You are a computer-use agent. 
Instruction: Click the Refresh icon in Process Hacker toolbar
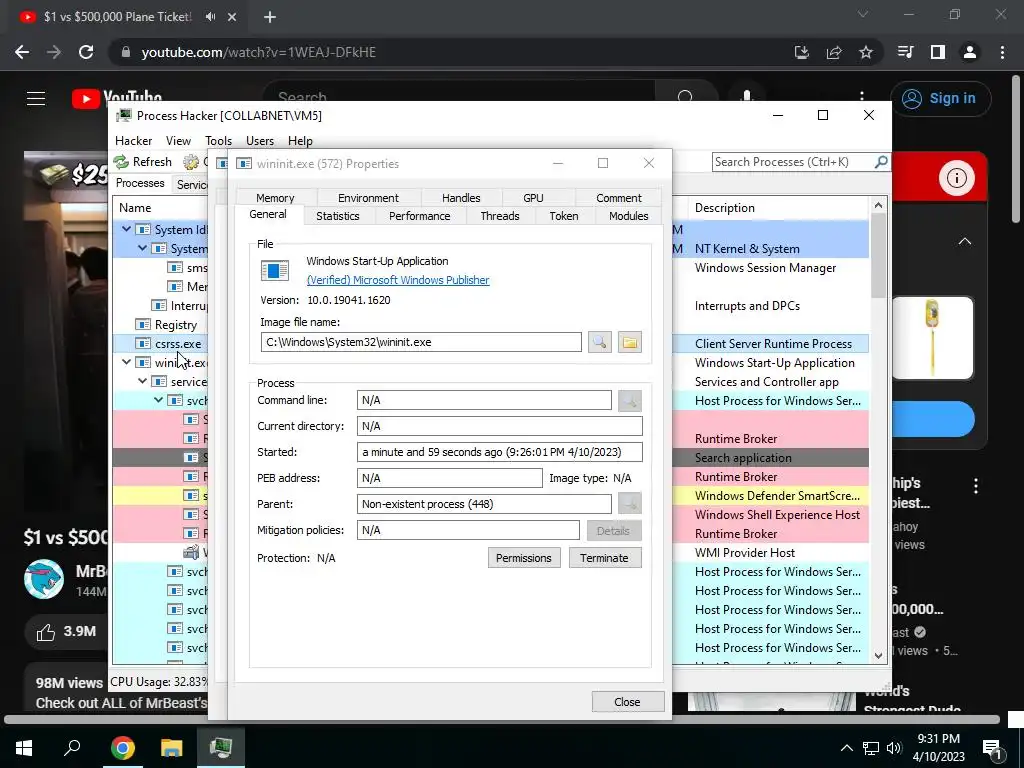tap(121, 161)
